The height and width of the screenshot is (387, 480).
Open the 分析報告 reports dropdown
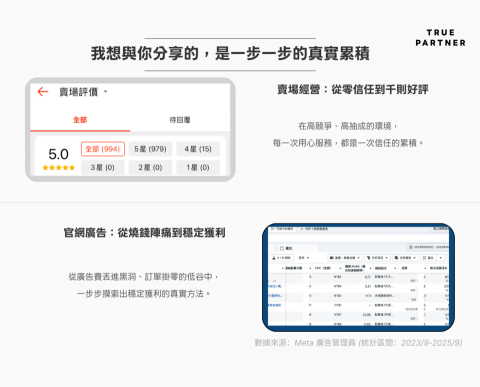[405, 258]
